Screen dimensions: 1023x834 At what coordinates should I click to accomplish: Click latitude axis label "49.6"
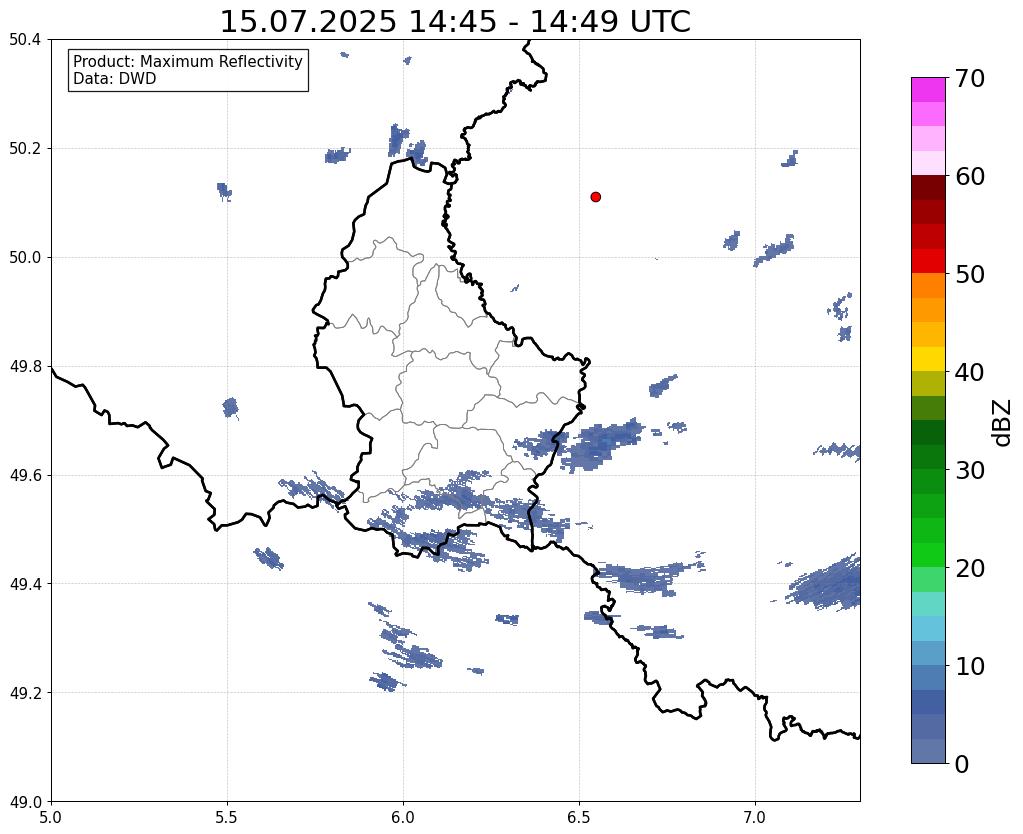pos(25,476)
